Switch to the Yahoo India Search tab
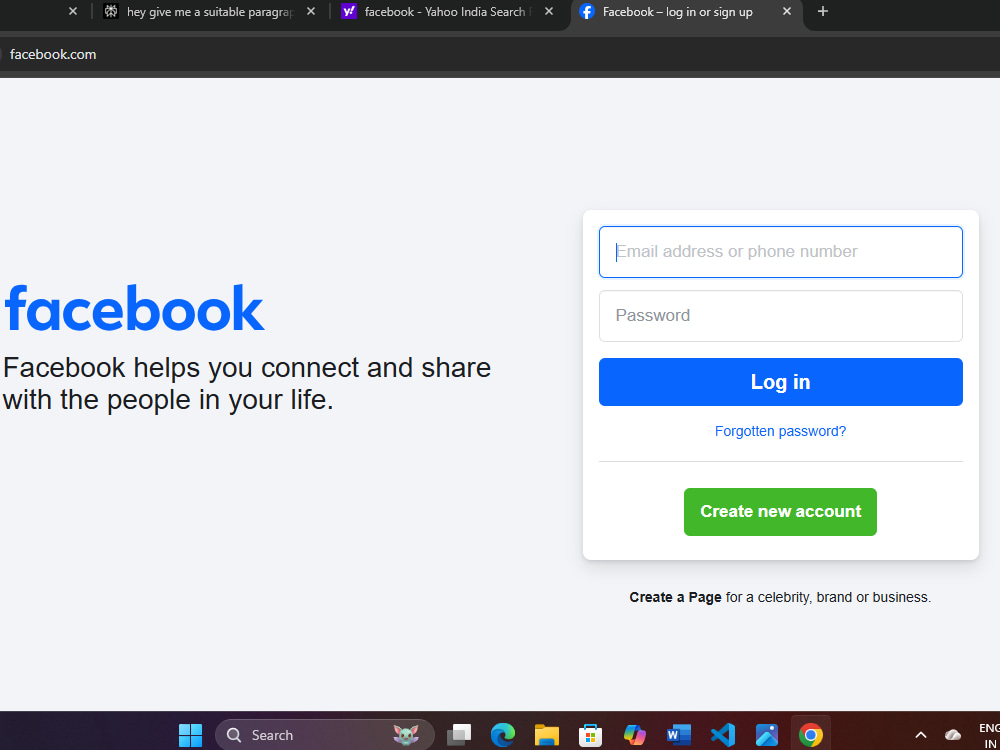The height and width of the screenshot is (750, 1000). (443, 11)
